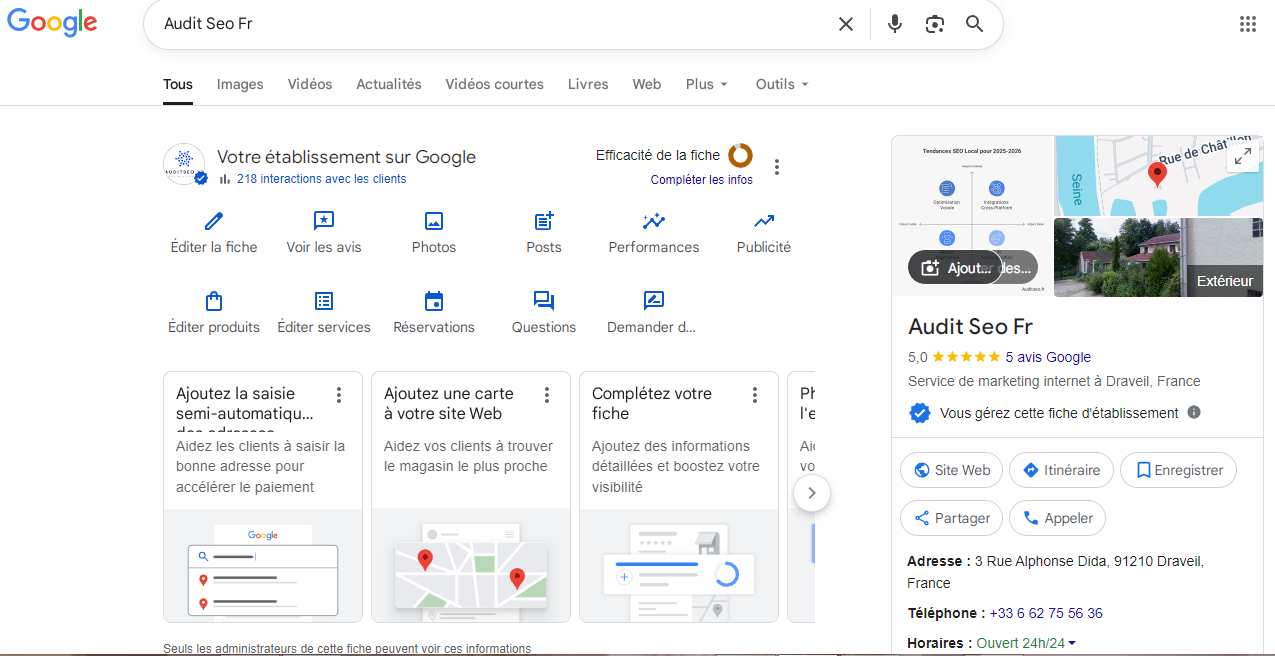Open the Performances chart icon
1275x656 pixels.
click(654, 221)
